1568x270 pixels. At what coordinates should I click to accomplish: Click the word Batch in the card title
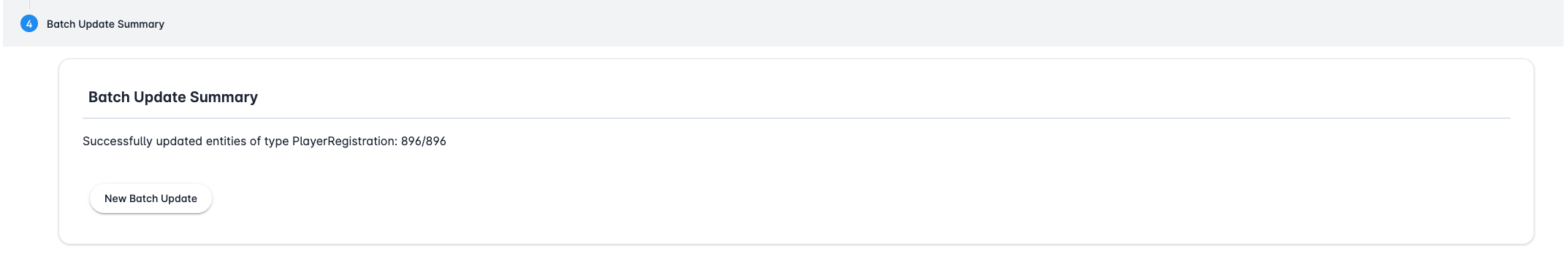pyautogui.click(x=109, y=97)
